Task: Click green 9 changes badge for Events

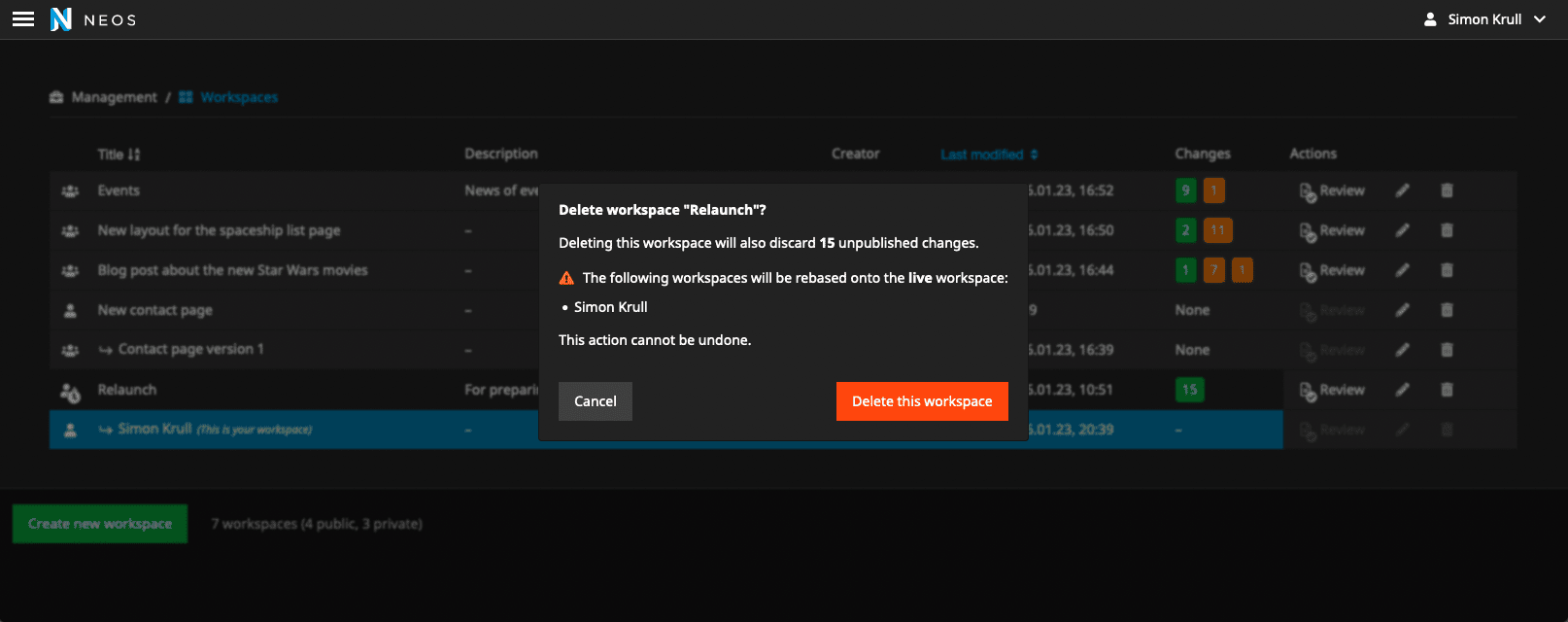Action: coord(1185,190)
